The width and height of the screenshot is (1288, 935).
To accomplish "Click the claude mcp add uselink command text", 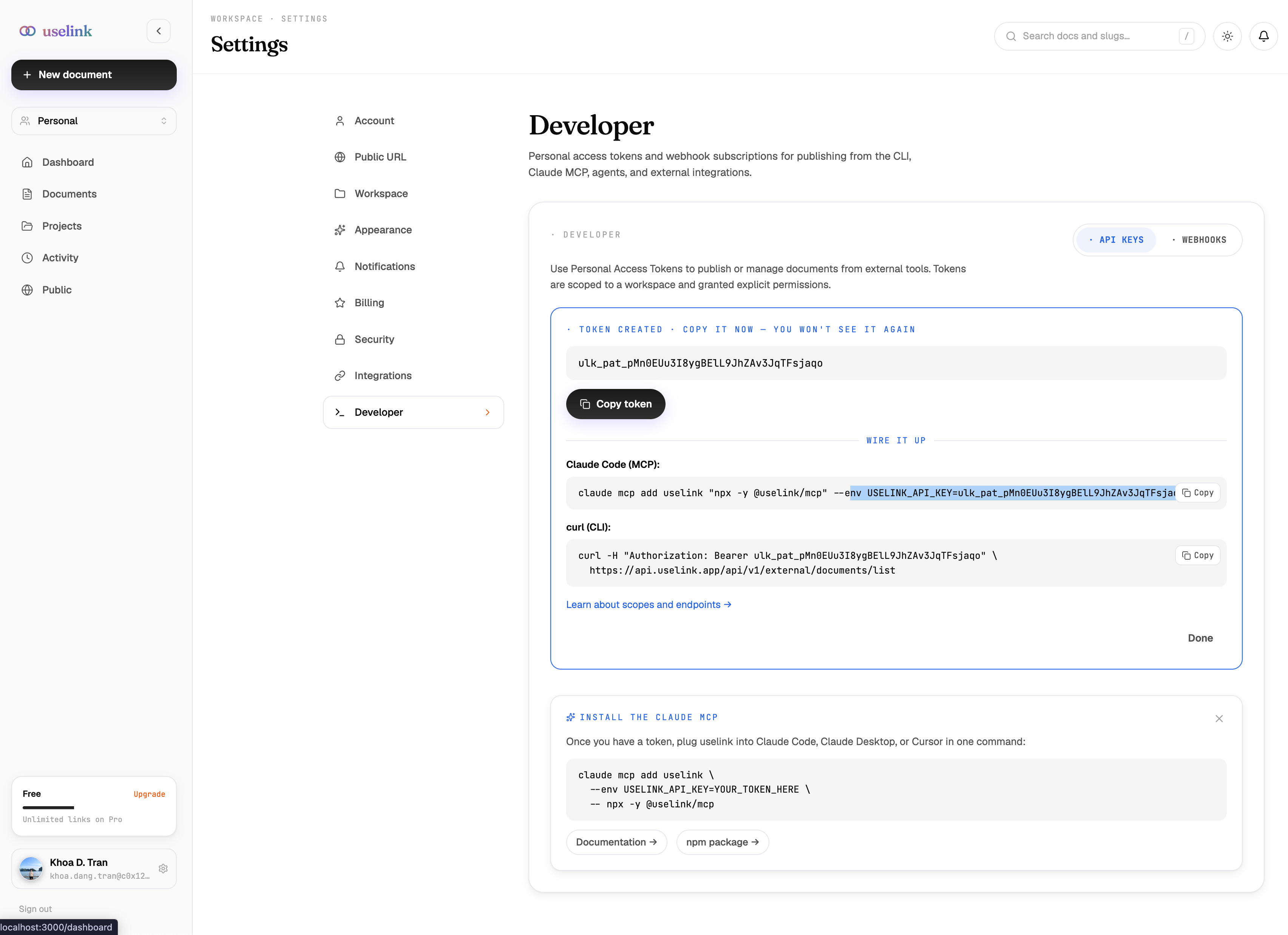I will click(876, 493).
